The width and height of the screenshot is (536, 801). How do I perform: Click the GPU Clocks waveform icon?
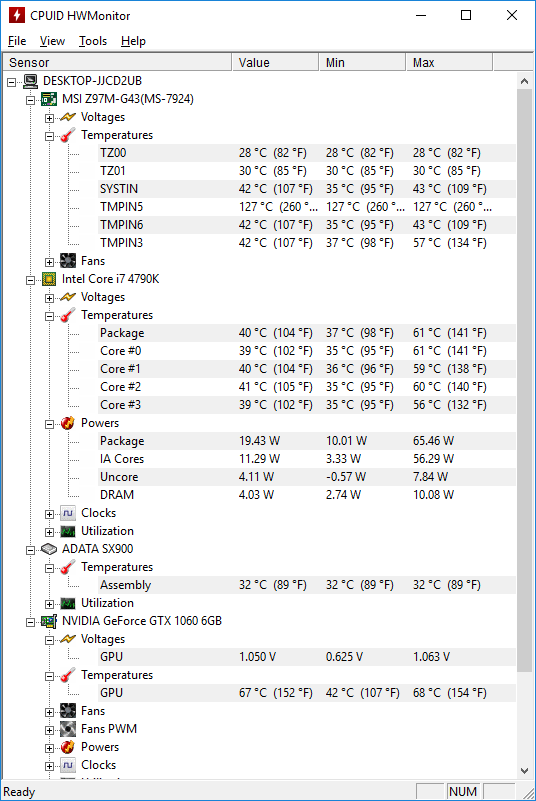(x=68, y=765)
